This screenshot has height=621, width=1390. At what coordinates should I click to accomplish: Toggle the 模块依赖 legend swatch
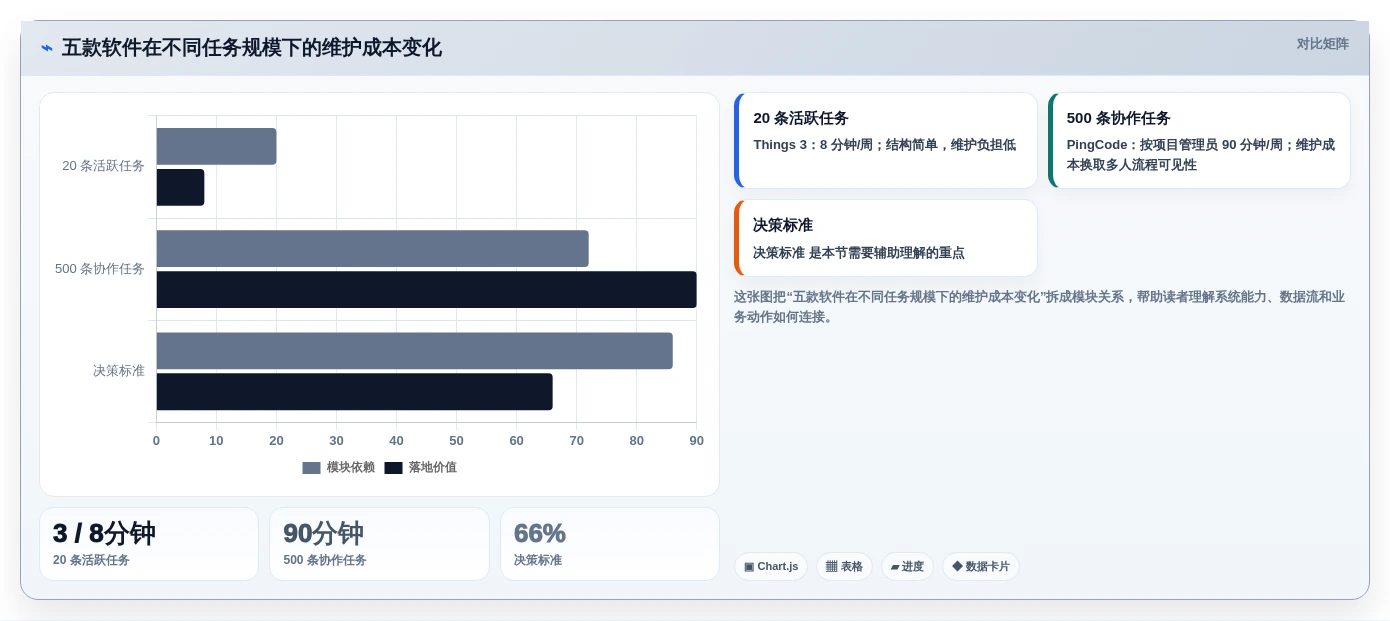click(312, 468)
